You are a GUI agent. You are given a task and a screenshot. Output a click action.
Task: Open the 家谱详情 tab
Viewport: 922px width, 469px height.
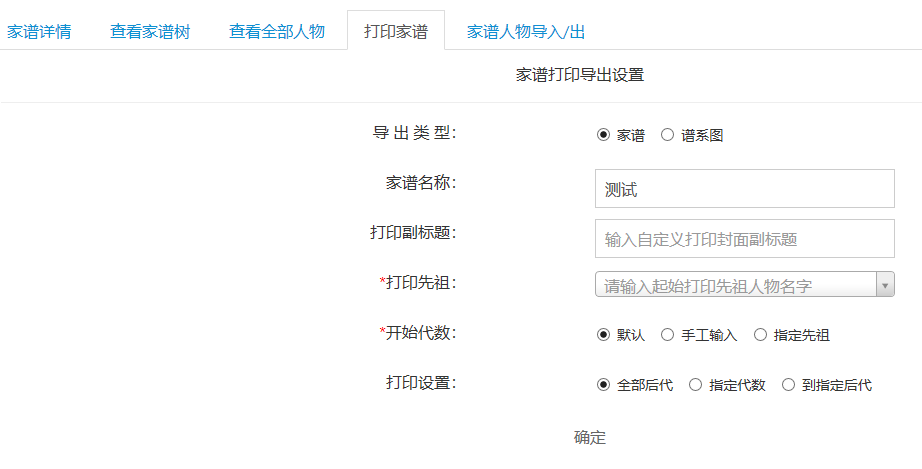click(x=39, y=31)
